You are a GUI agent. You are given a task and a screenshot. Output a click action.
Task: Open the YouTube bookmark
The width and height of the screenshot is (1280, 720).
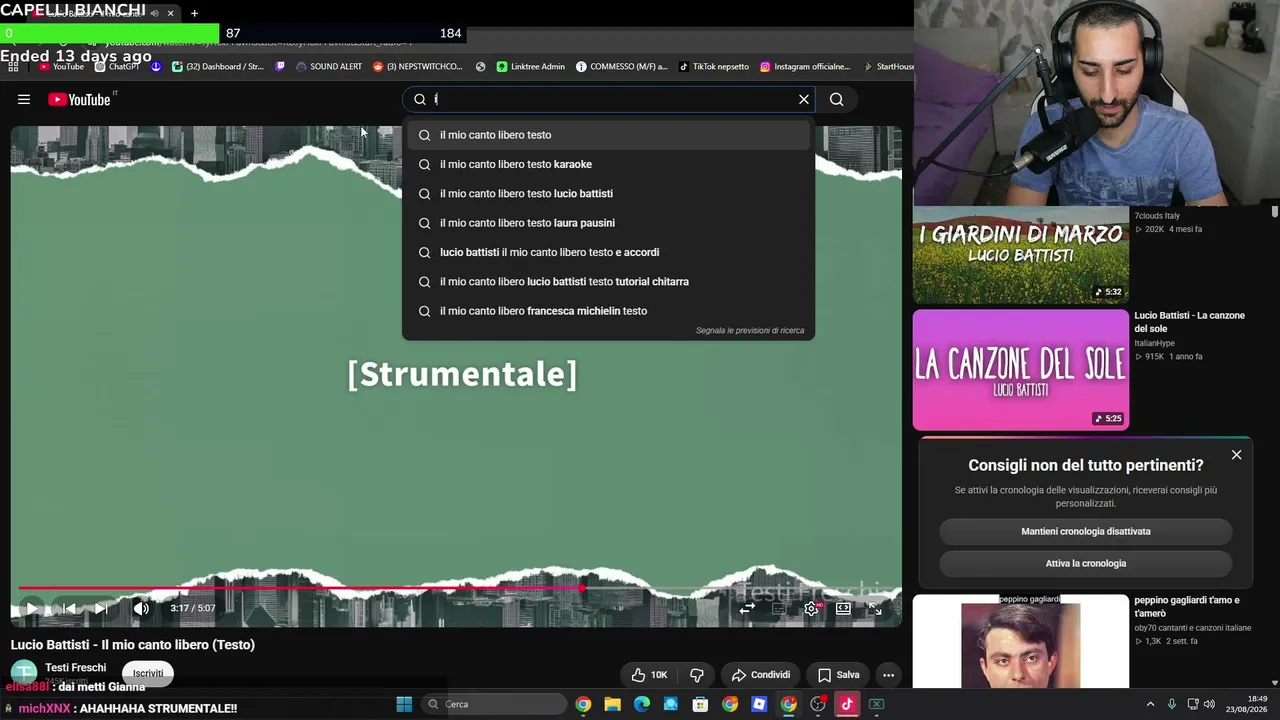pyautogui.click(x=61, y=67)
